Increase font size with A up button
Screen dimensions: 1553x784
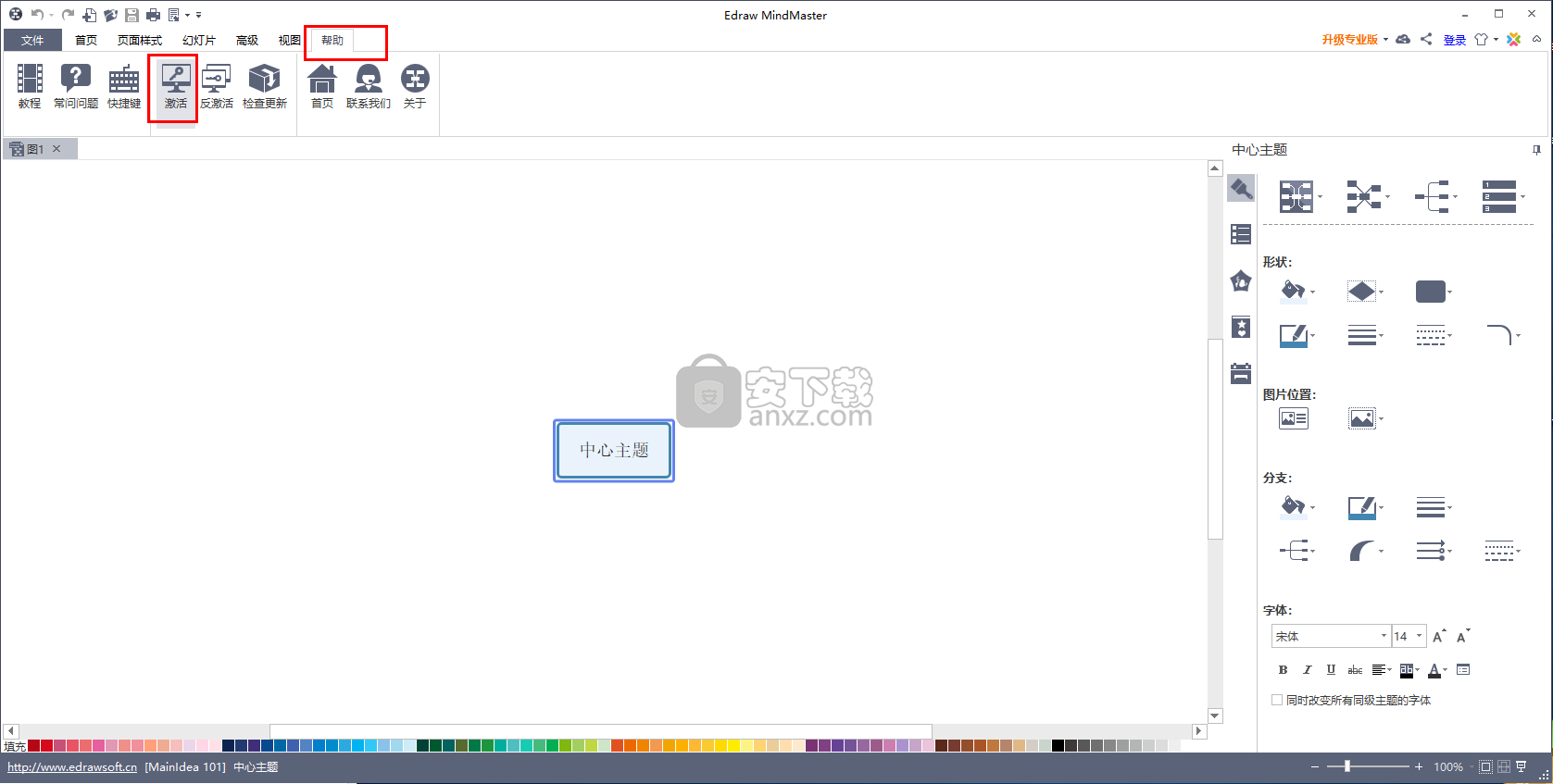(1439, 636)
